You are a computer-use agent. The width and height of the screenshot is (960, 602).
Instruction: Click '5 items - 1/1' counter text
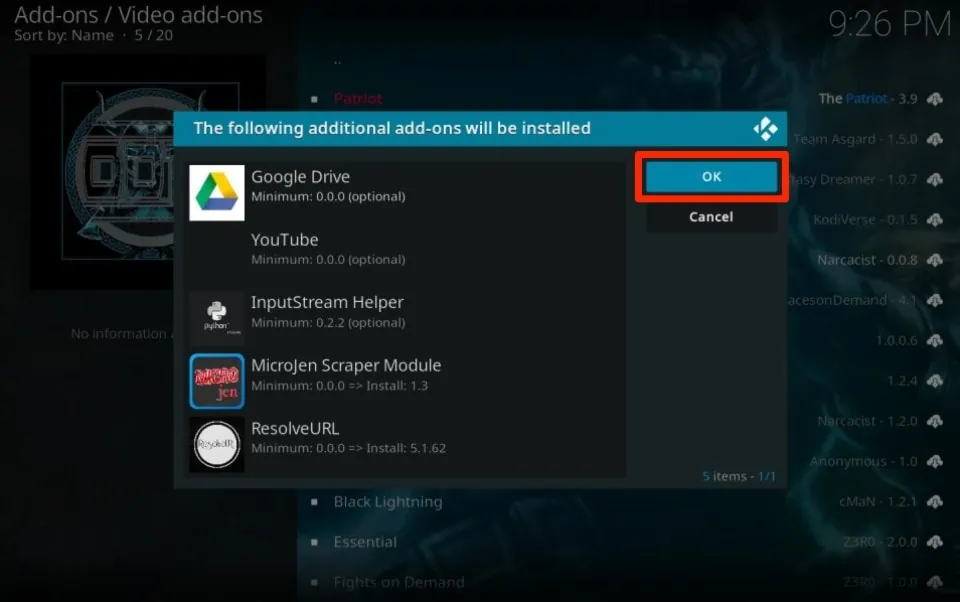pyautogui.click(x=739, y=476)
